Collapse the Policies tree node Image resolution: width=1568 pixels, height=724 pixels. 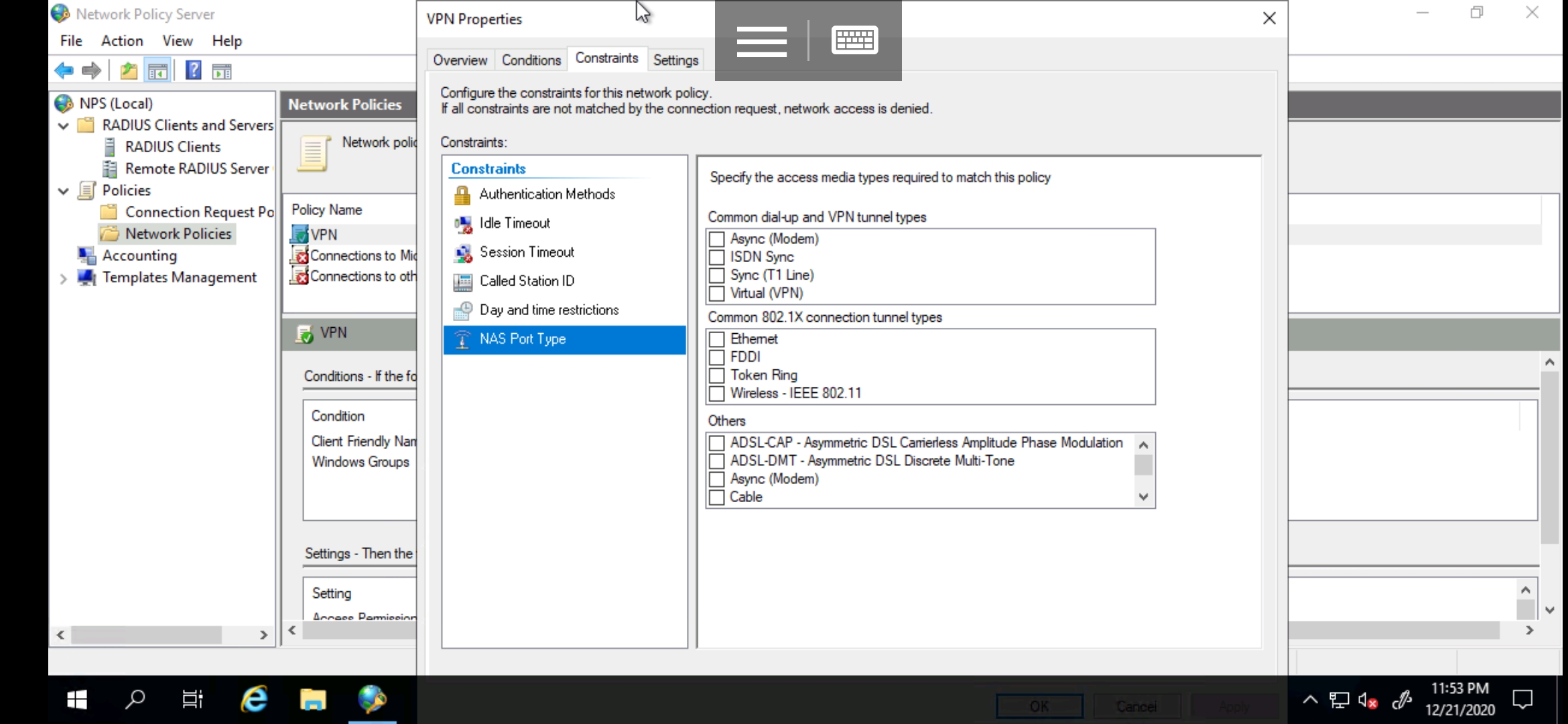pyautogui.click(x=64, y=190)
